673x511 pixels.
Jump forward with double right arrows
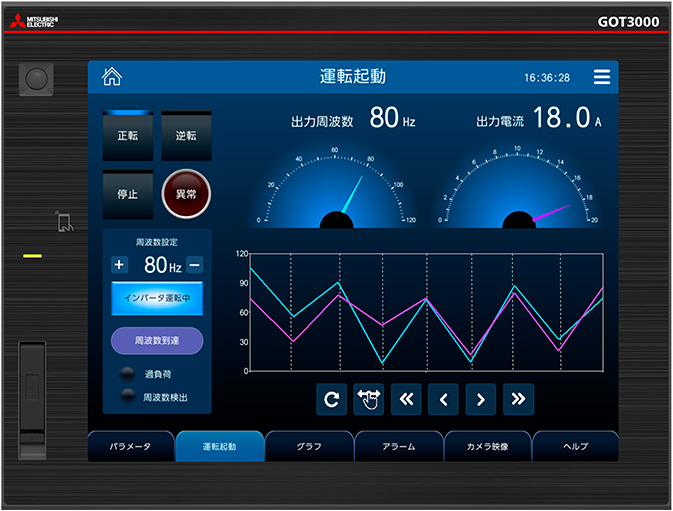click(x=518, y=399)
